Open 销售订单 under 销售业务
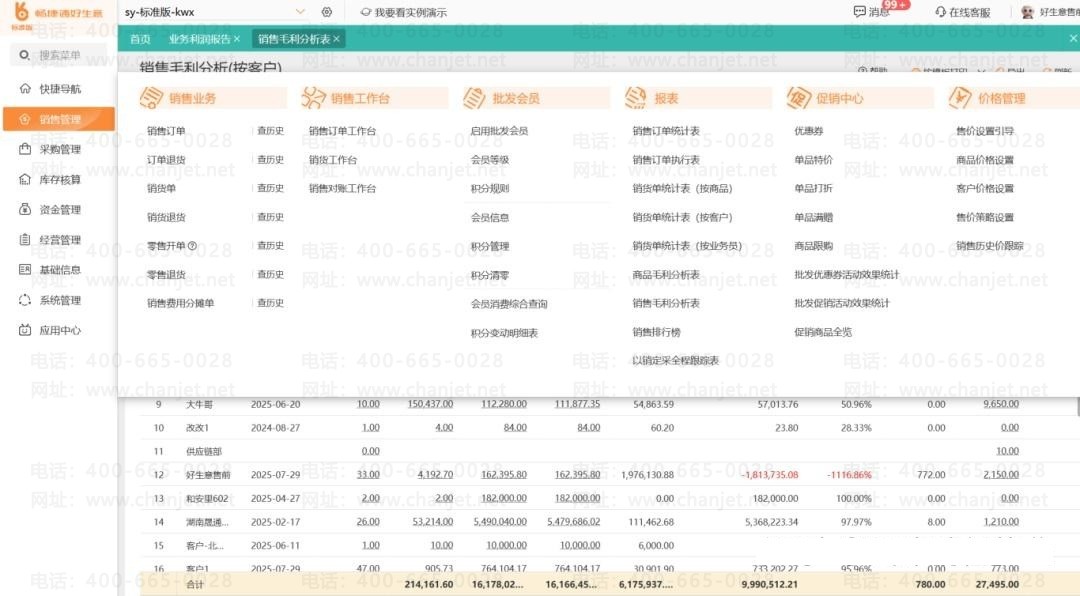 pos(166,131)
